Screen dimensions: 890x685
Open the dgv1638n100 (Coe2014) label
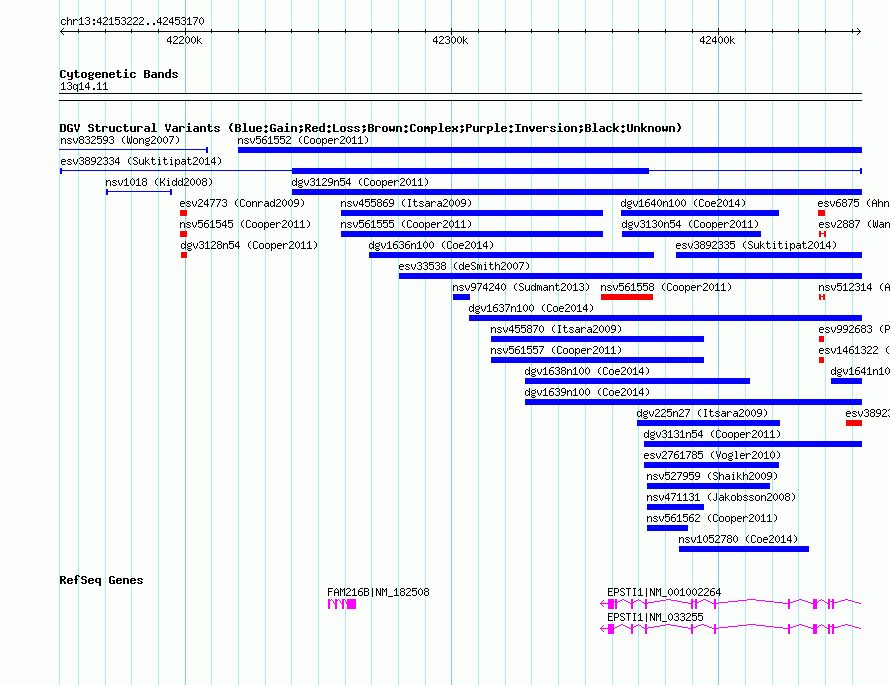point(587,371)
